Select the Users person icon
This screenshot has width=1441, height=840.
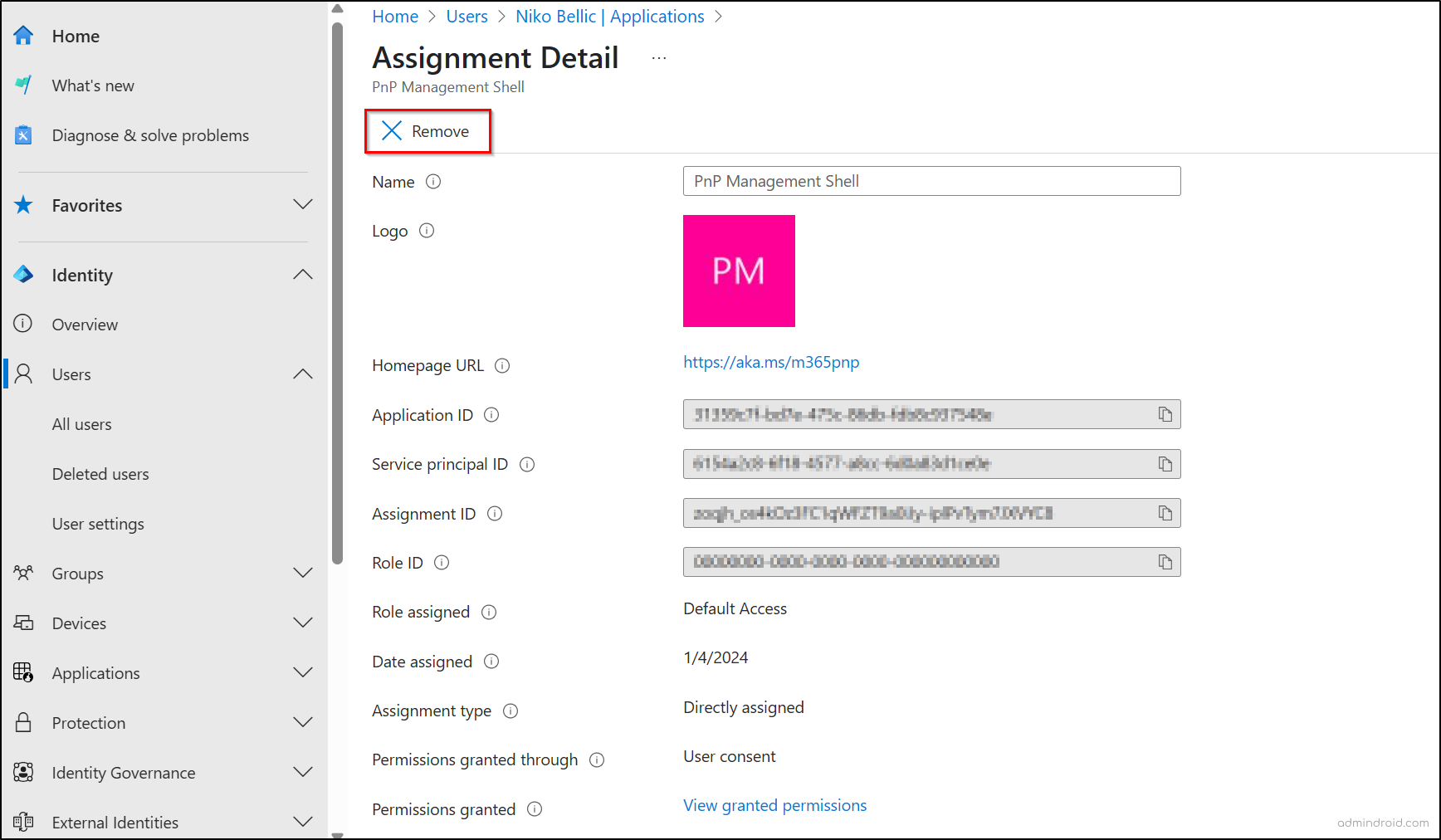(x=23, y=374)
